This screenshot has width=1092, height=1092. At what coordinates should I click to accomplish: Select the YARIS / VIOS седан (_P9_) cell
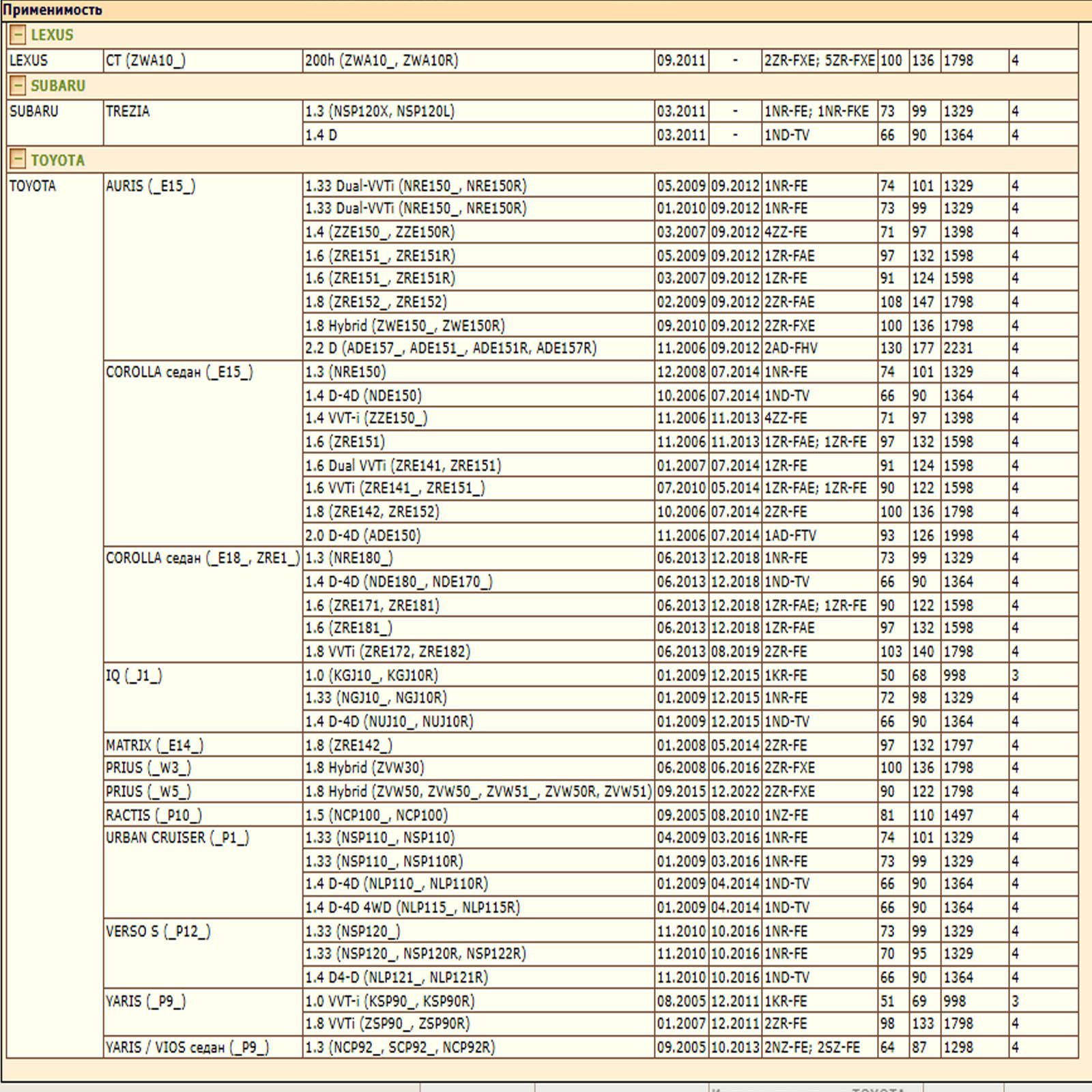pos(187,1048)
